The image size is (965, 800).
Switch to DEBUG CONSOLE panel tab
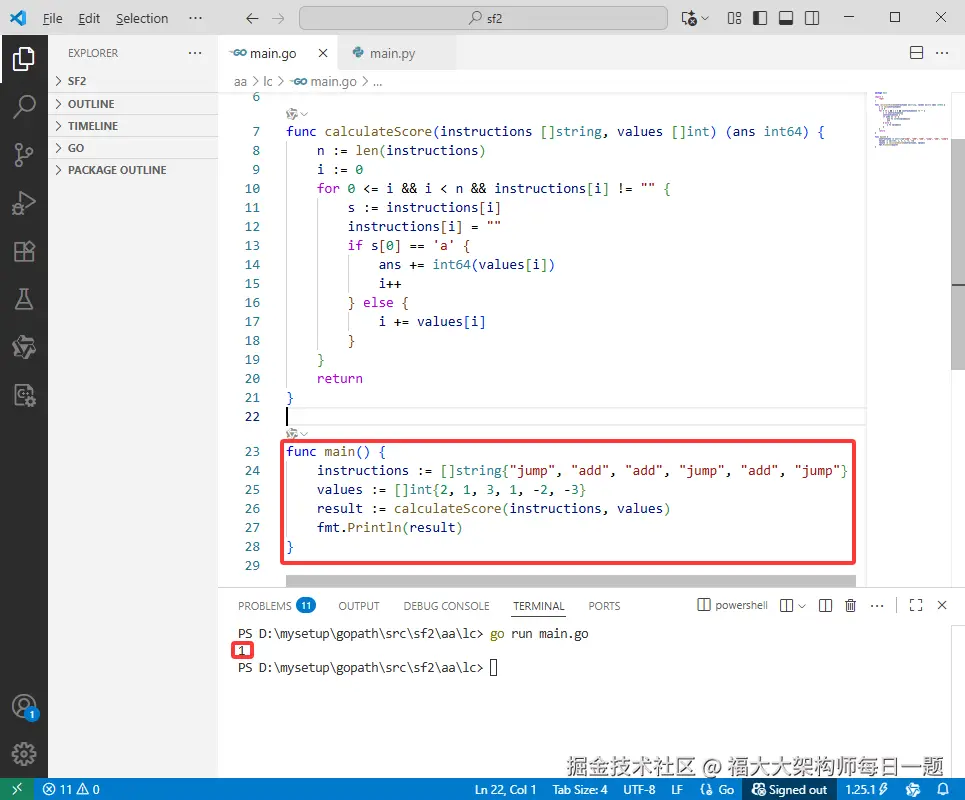click(446, 606)
